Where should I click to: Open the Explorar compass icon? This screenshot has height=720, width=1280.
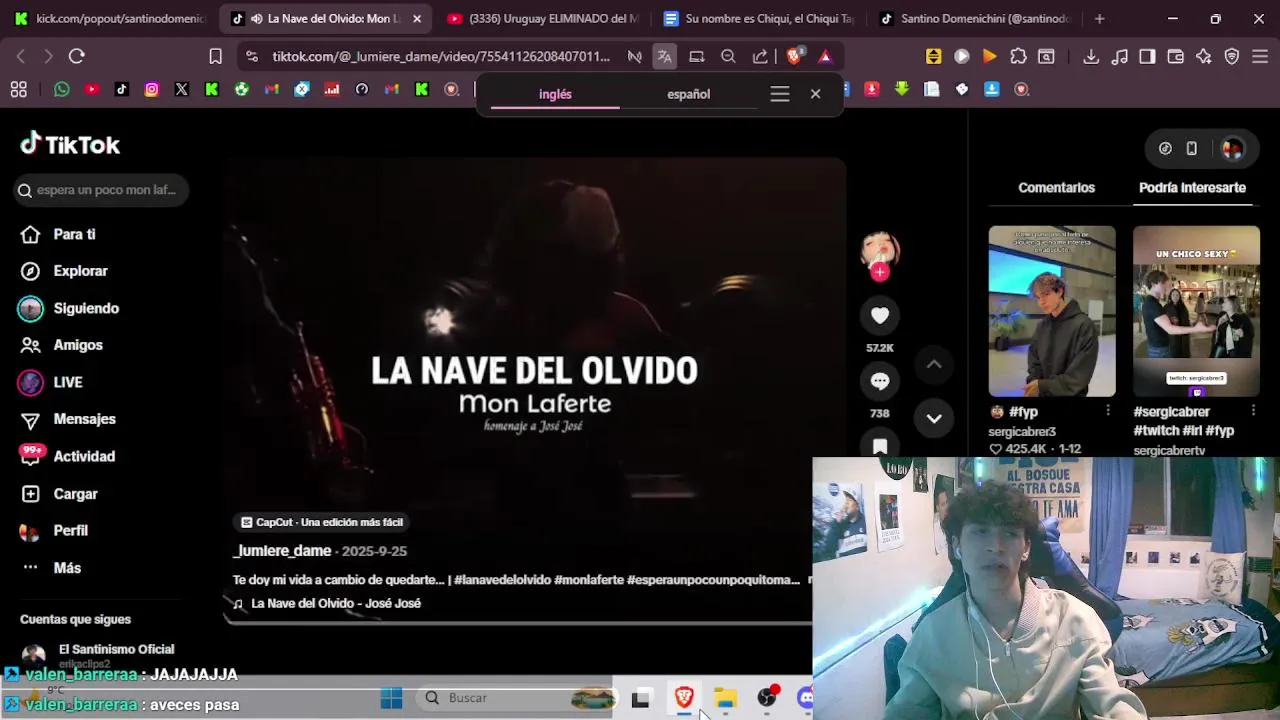(x=31, y=271)
